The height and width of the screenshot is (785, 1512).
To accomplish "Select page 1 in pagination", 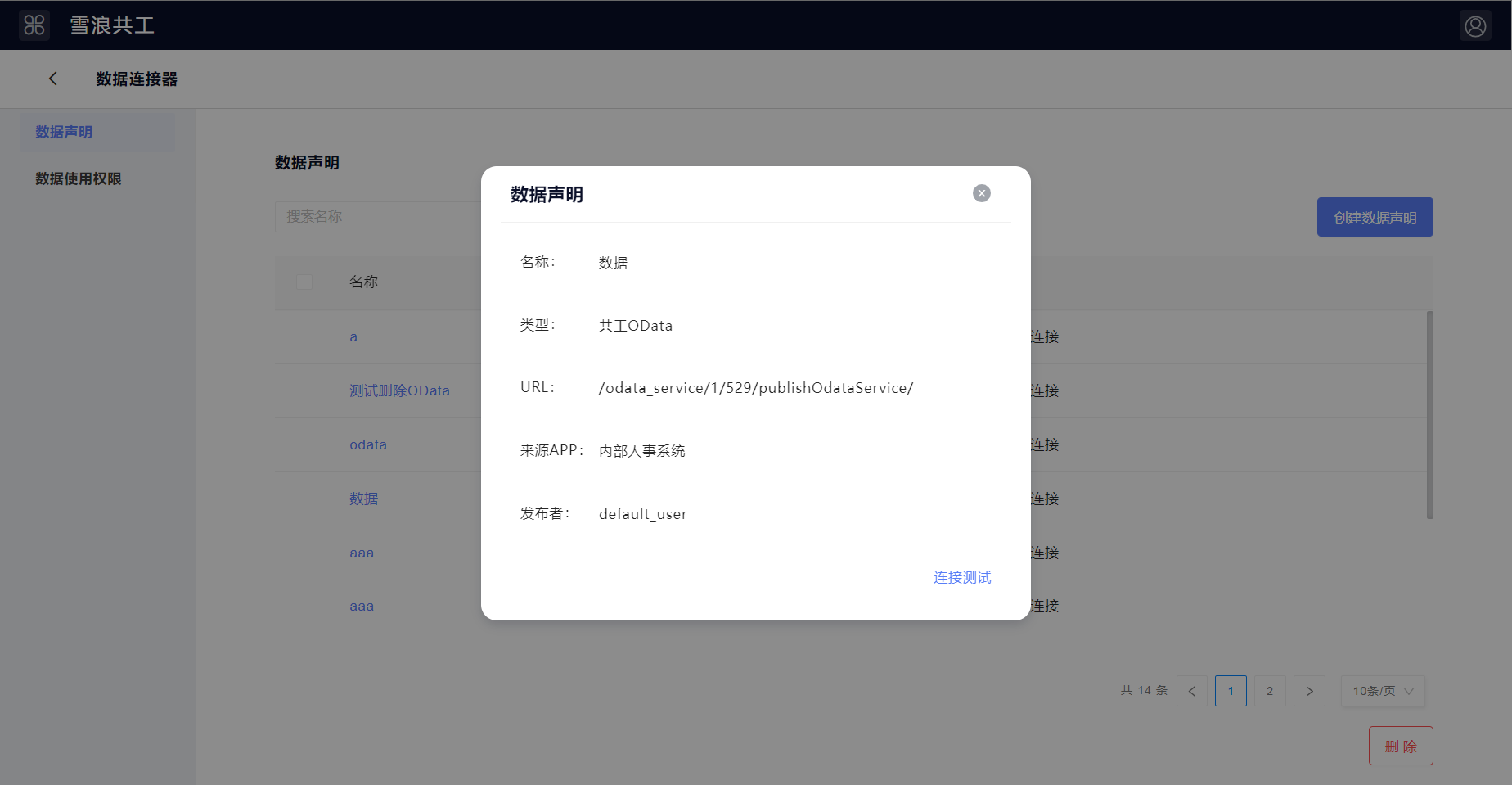I will click(1231, 691).
